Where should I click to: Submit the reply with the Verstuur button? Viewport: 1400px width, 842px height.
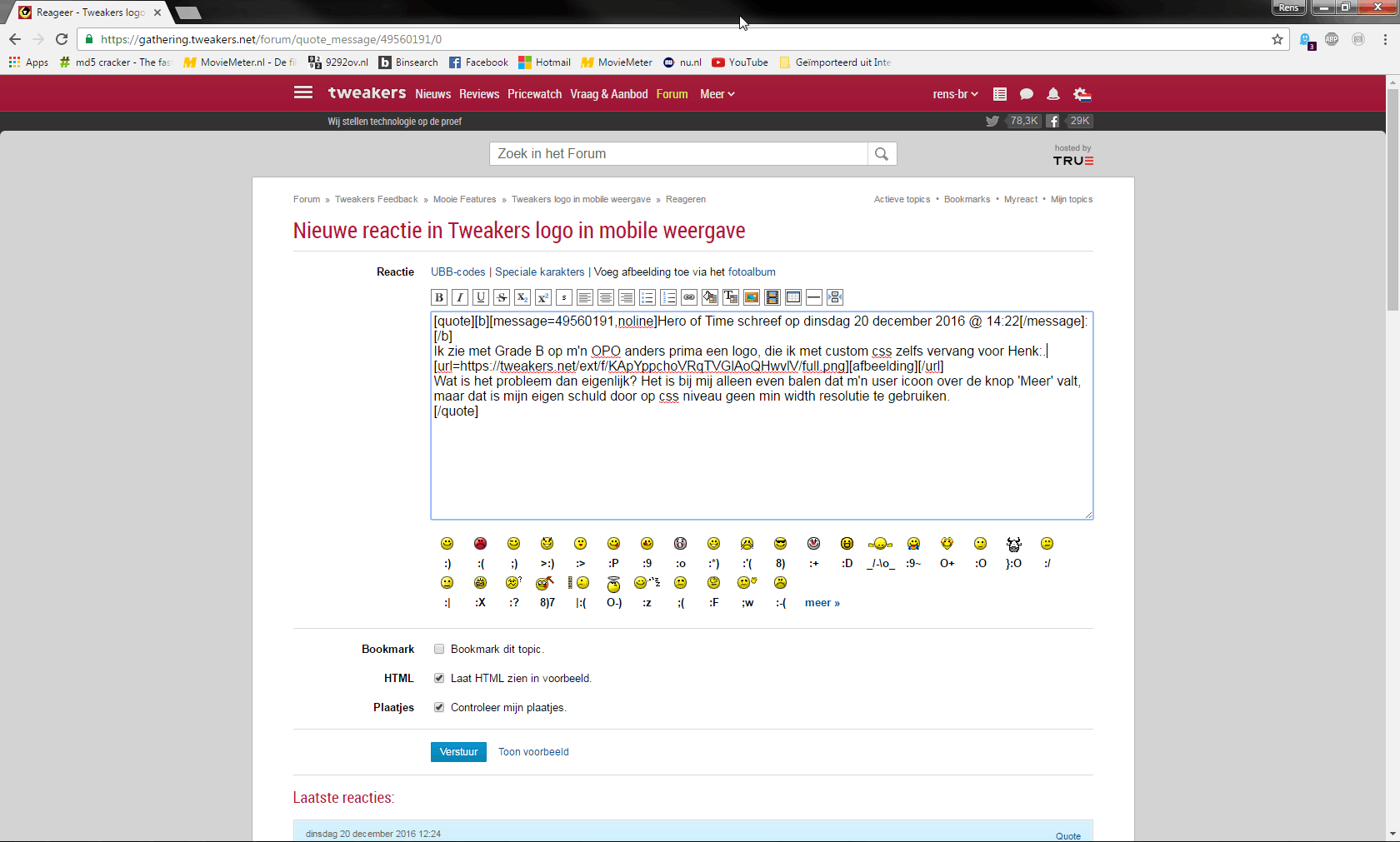458,752
